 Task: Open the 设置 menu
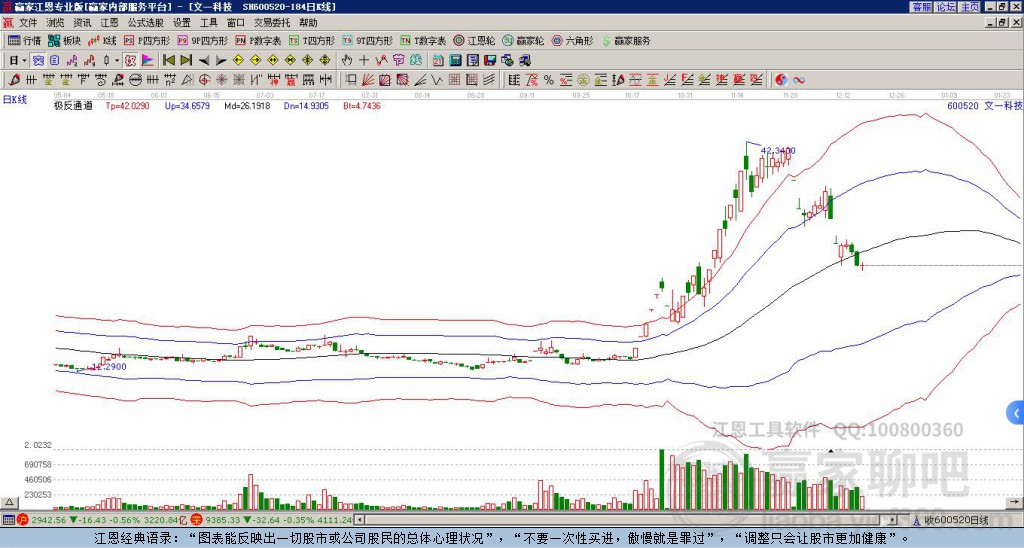coord(182,23)
